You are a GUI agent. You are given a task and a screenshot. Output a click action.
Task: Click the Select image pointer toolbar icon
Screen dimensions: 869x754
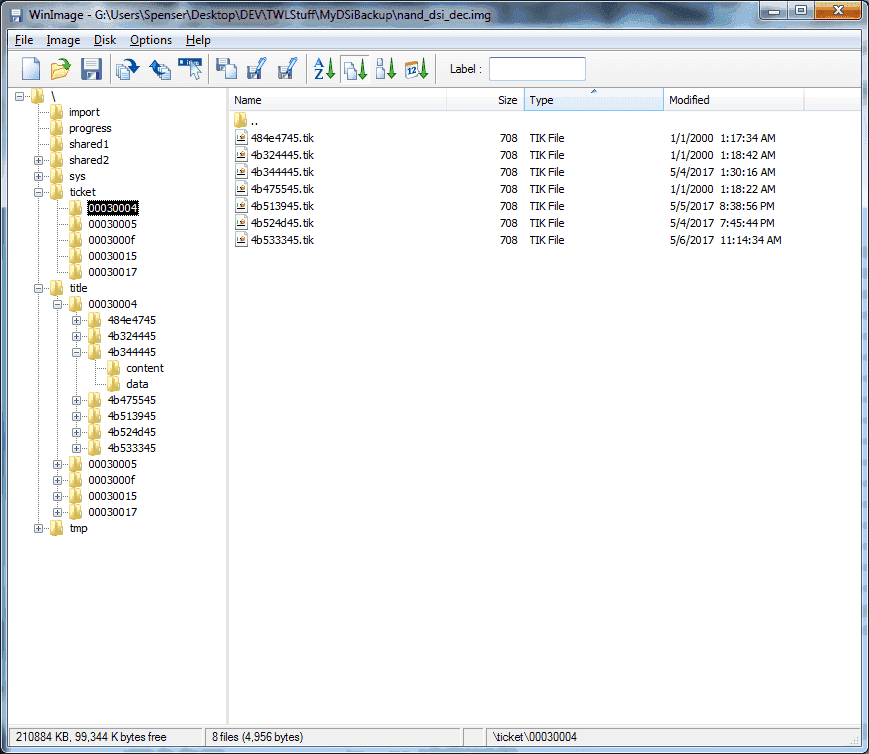pyautogui.click(x=190, y=69)
